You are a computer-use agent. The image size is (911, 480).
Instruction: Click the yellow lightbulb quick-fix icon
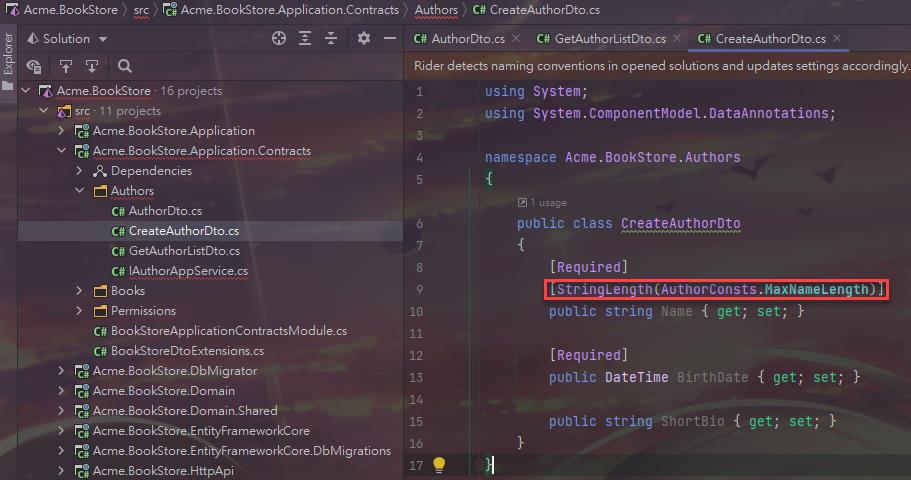pyautogui.click(x=438, y=465)
